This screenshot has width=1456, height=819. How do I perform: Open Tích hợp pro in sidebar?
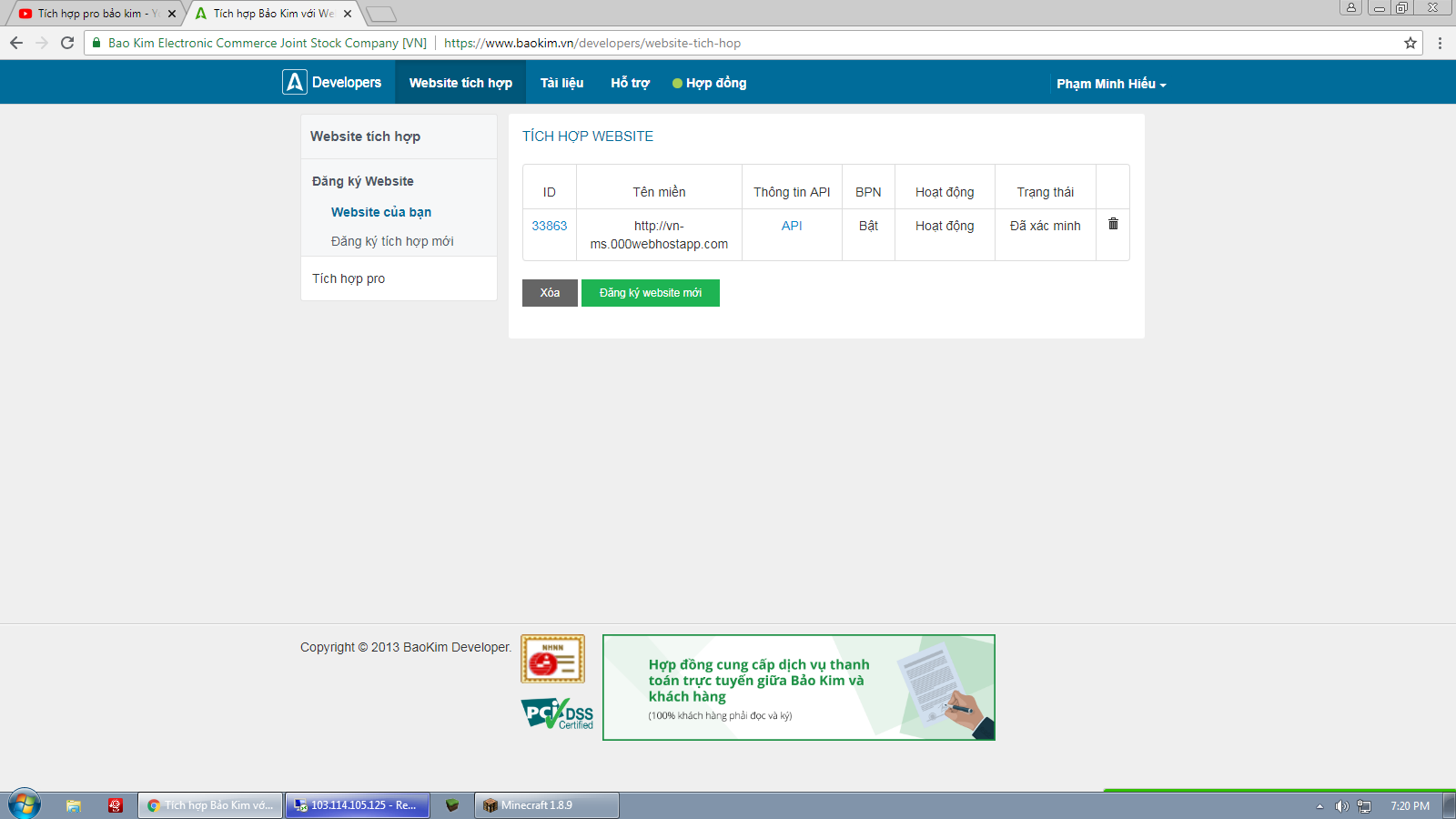pyautogui.click(x=349, y=278)
